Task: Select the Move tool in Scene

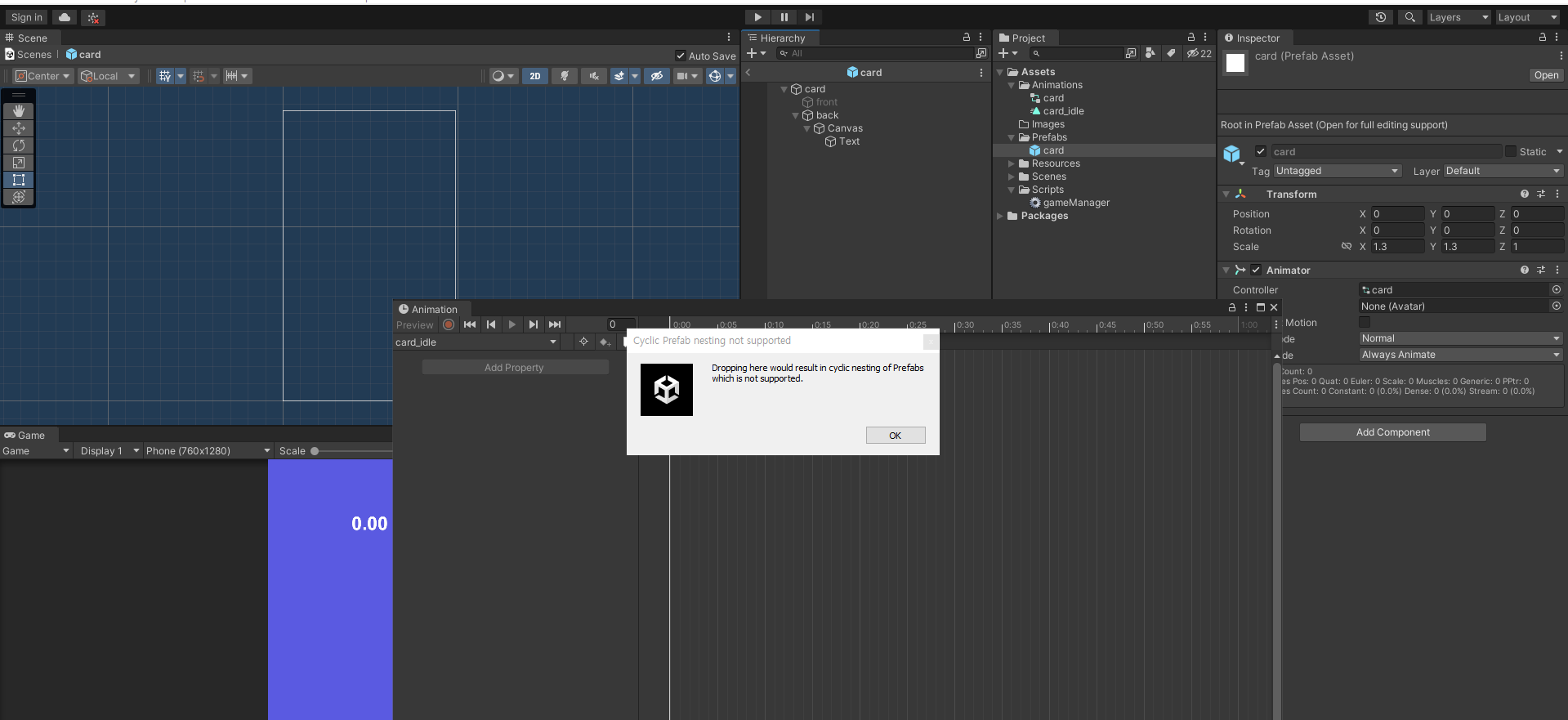Action: [19, 128]
